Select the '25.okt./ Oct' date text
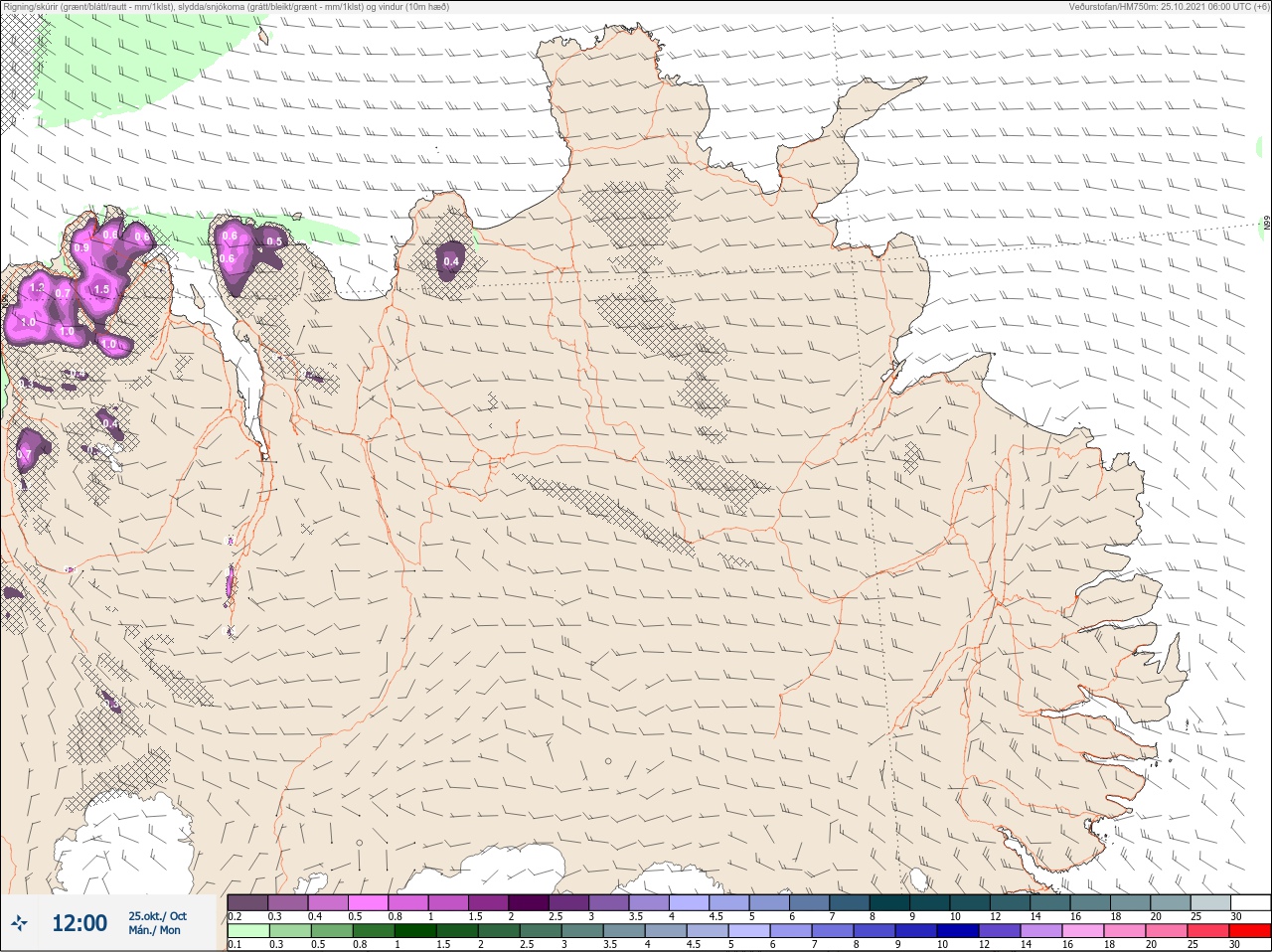Viewport: 1272px width, 952px height. 157,916
